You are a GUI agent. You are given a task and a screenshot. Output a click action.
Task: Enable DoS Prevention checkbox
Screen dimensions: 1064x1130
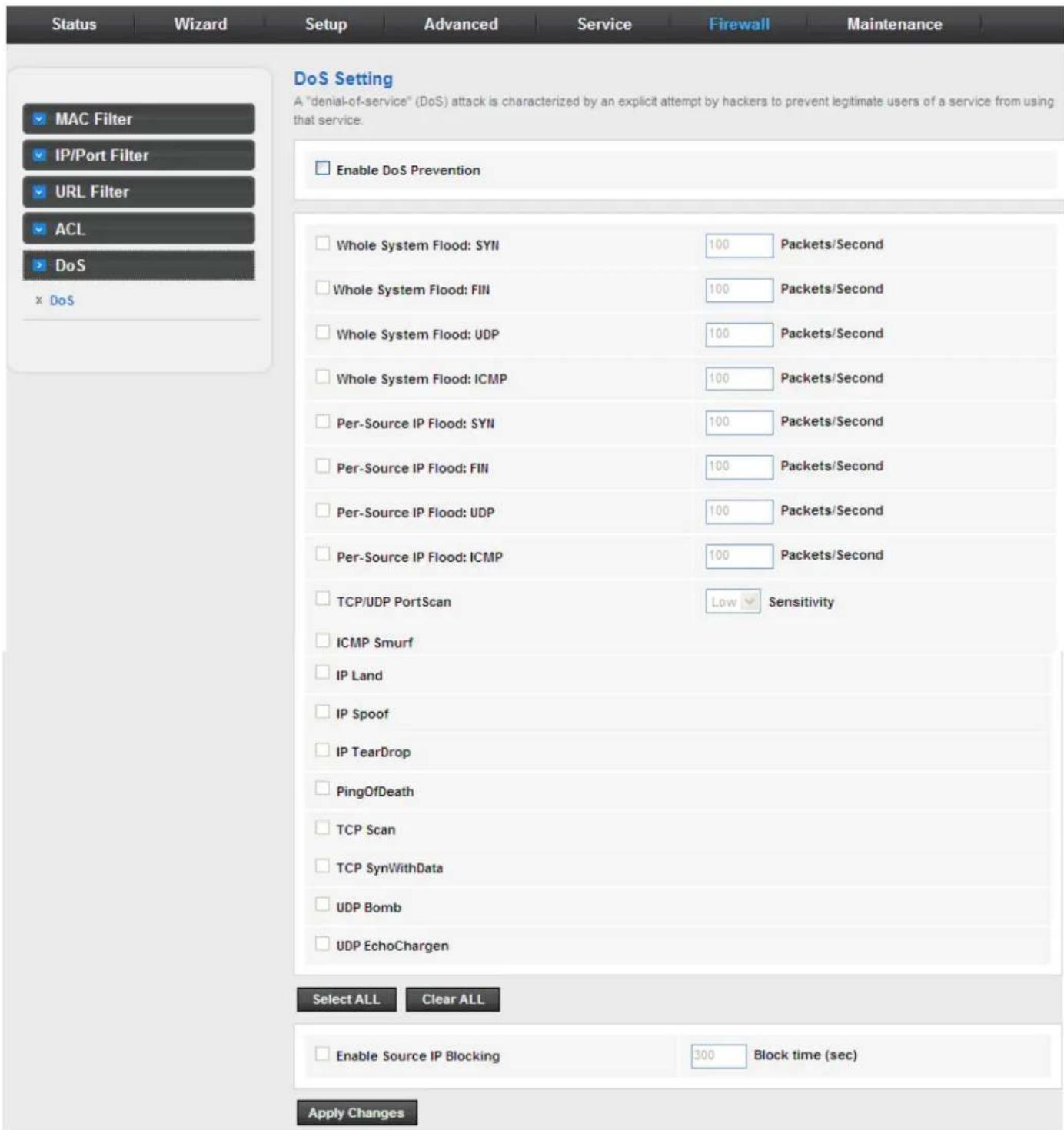pos(323,168)
